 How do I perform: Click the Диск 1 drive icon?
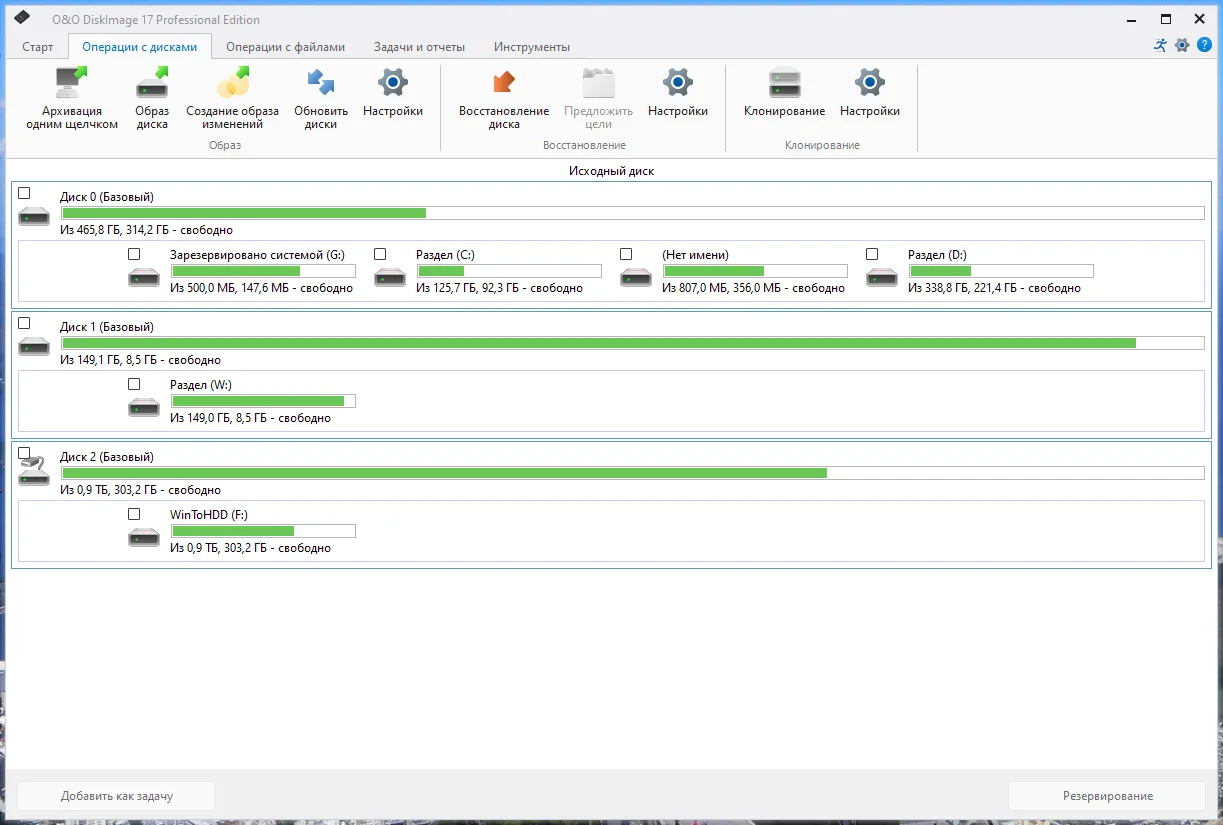pos(34,346)
